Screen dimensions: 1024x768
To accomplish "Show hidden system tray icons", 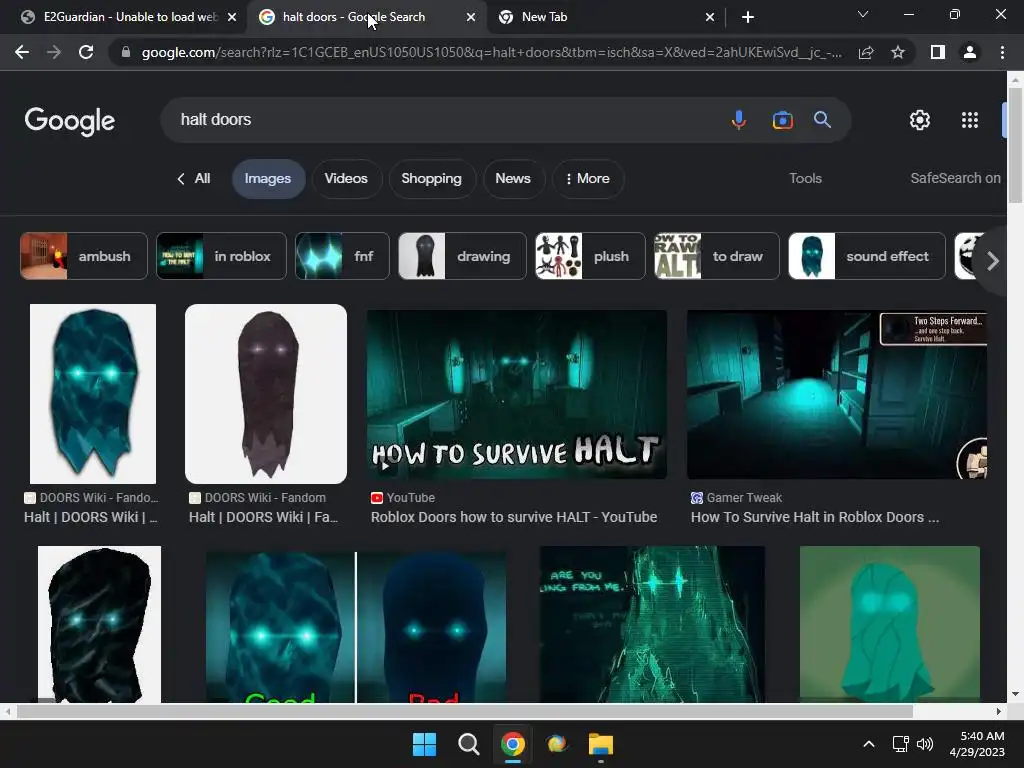I will 869,744.
